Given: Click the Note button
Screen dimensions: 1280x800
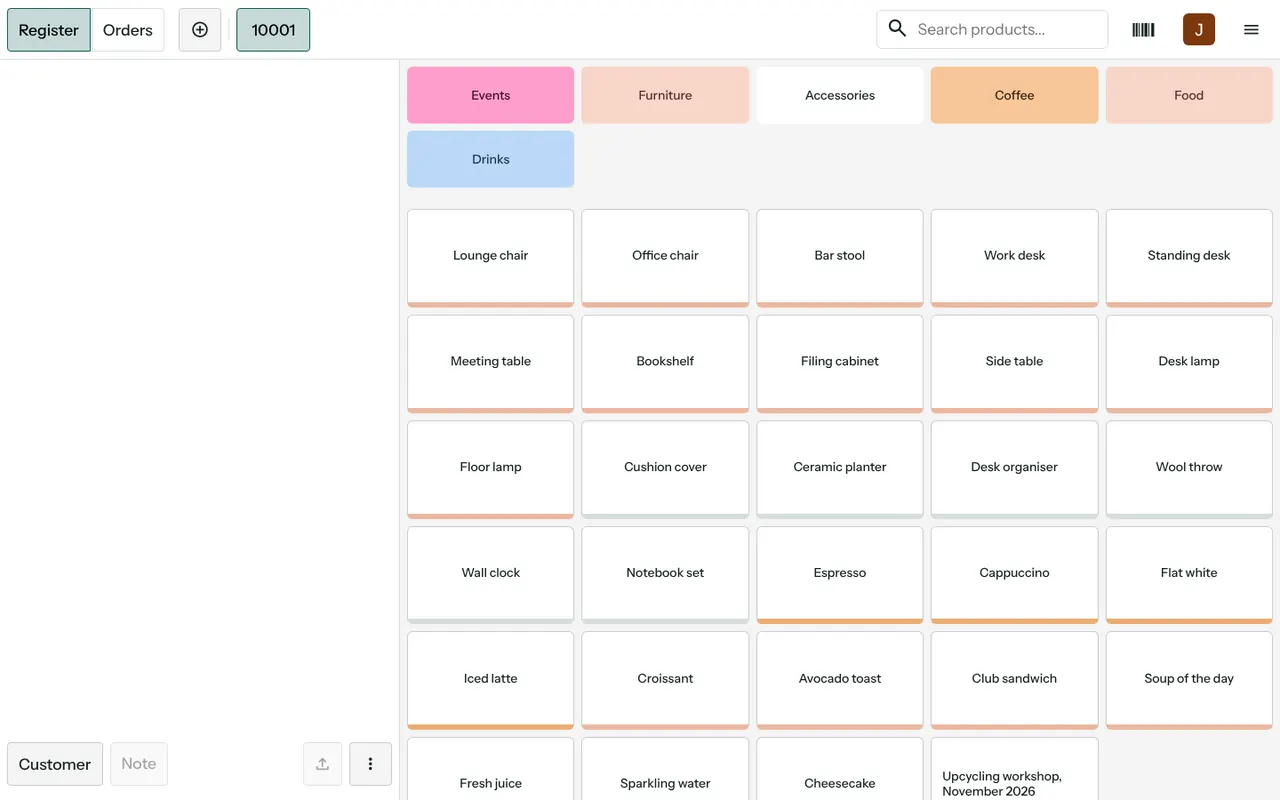Looking at the screenshot, I should tap(139, 764).
